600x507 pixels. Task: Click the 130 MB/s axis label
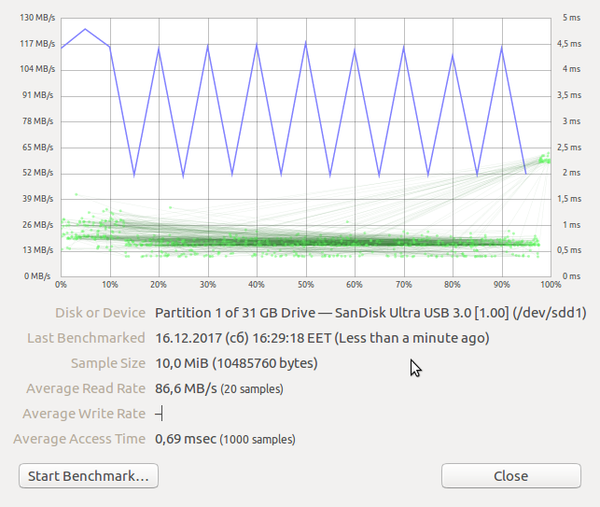(38, 18)
